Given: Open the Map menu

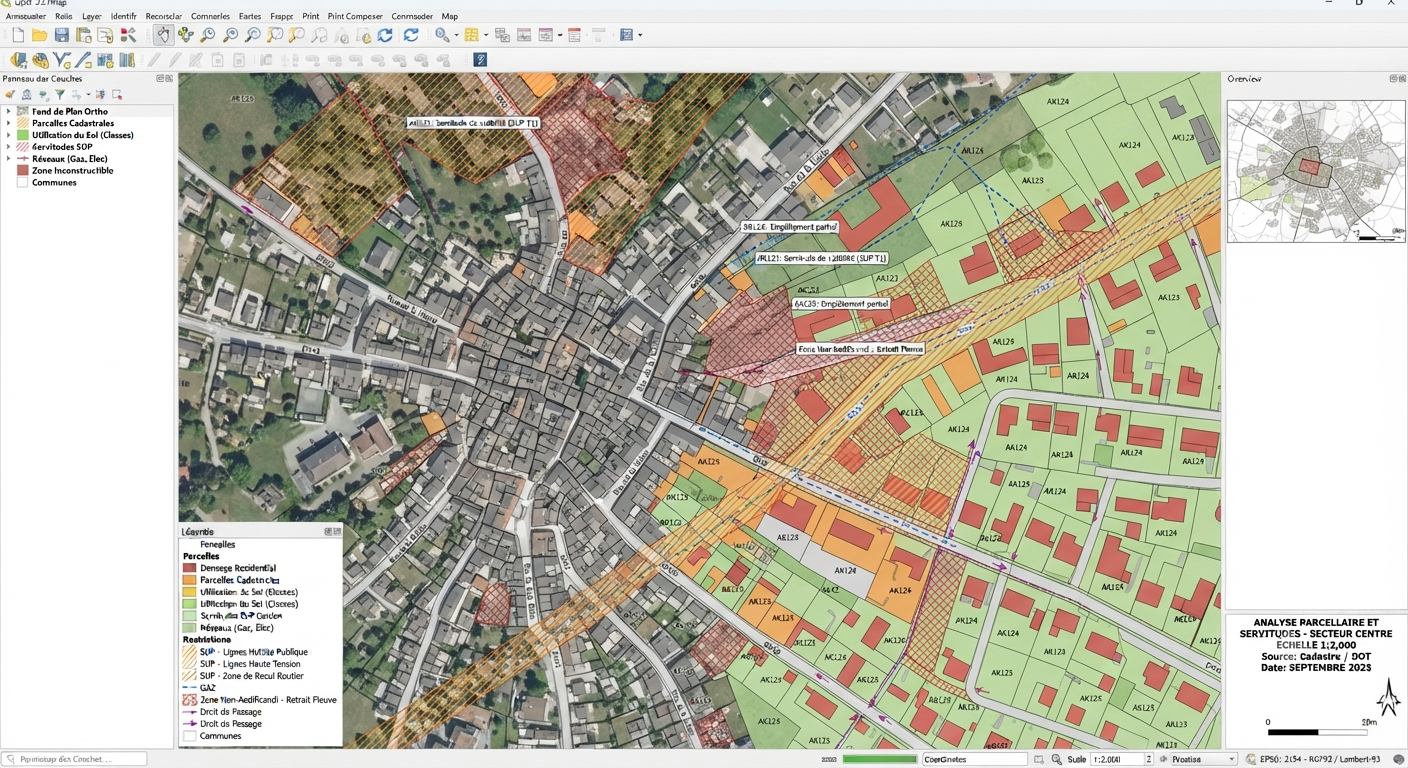Looking at the screenshot, I should click(450, 16).
